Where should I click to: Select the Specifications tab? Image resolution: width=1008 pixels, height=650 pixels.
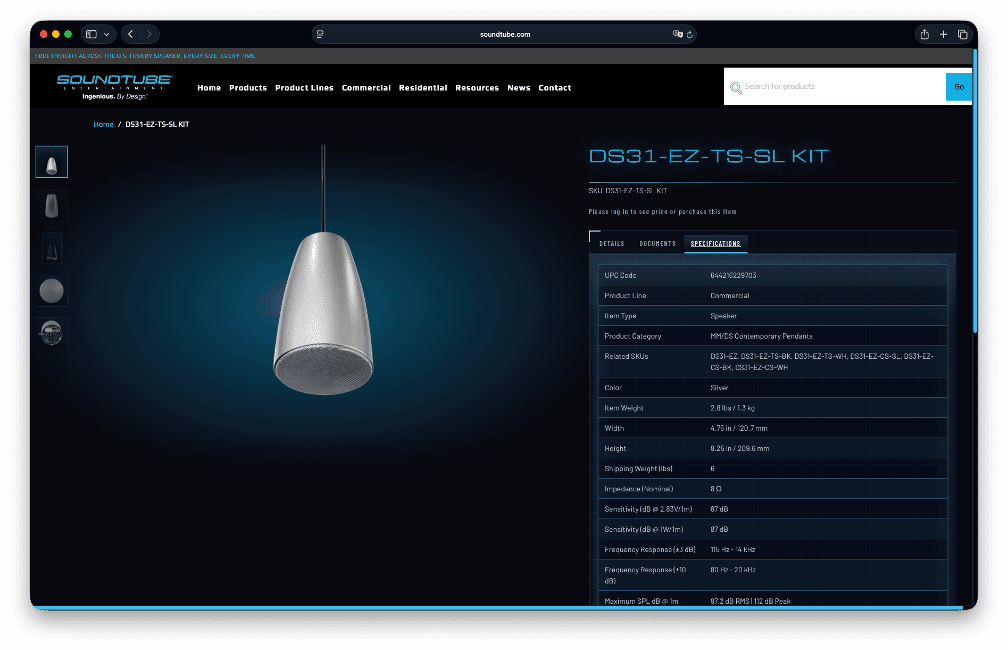pyautogui.click(x=716, y=244)
